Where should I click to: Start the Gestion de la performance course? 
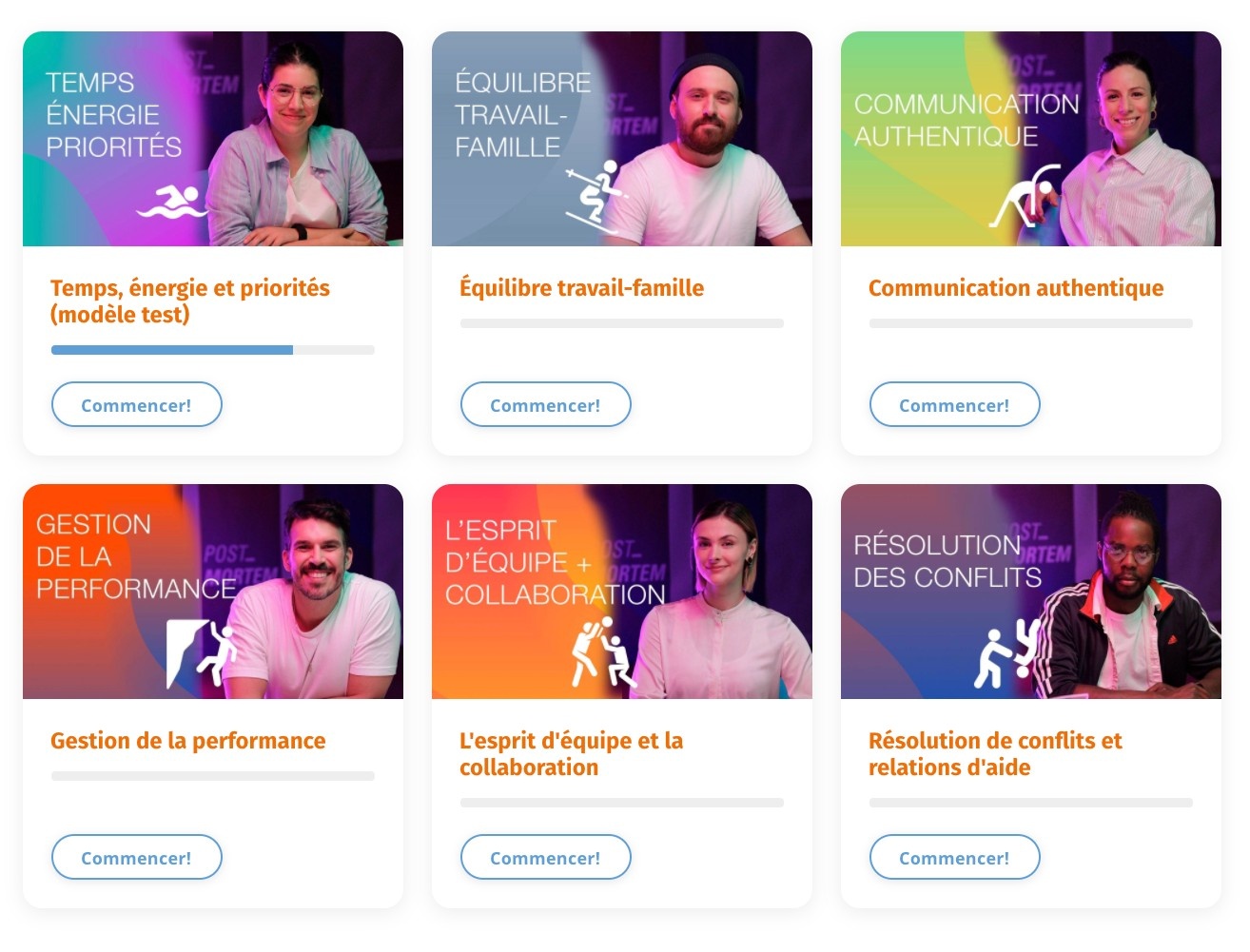click(x=136, y=858)
